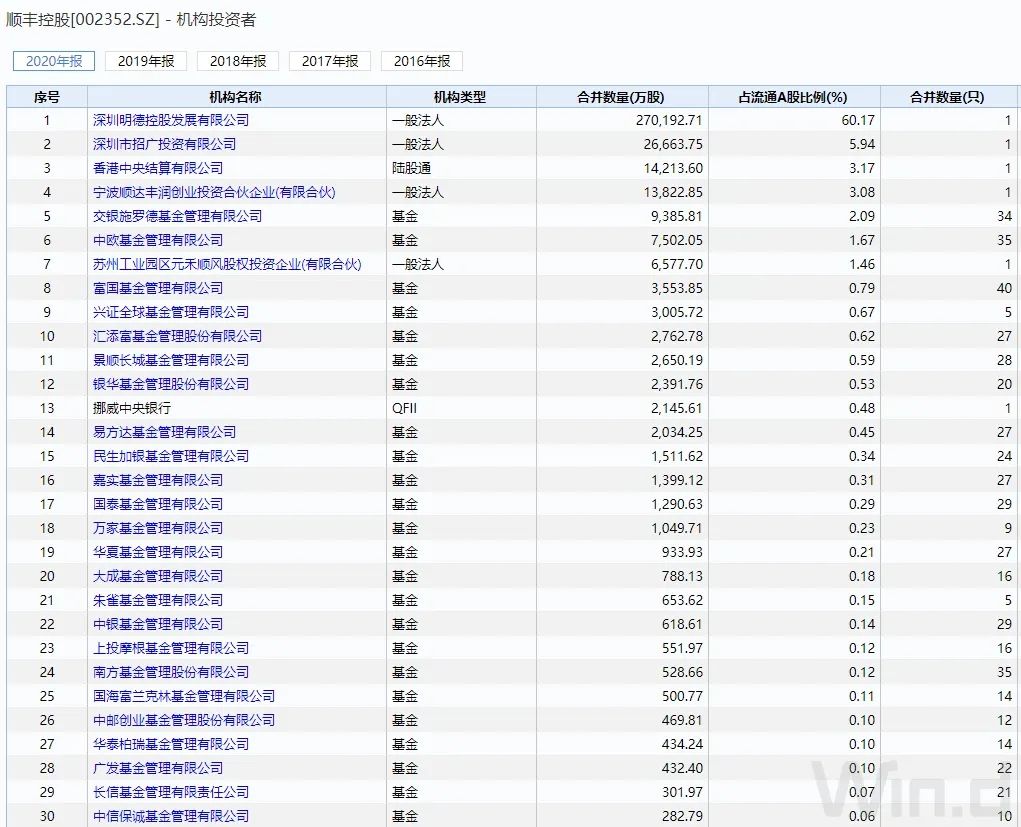Screen dimensions: 1021x827
Task: Select the 2017年报 tab
Action: tap(329, 61)
